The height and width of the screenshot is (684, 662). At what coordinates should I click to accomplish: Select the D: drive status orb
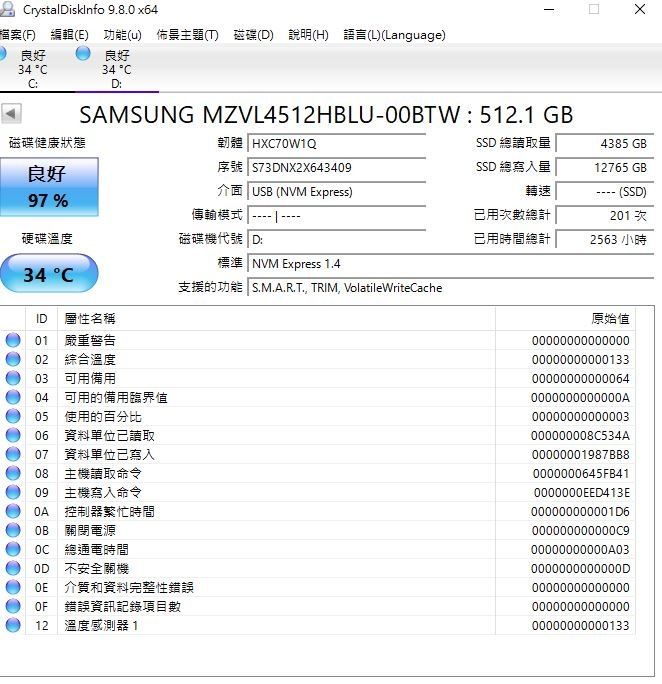pyautogui.click(x=82, y=53)
